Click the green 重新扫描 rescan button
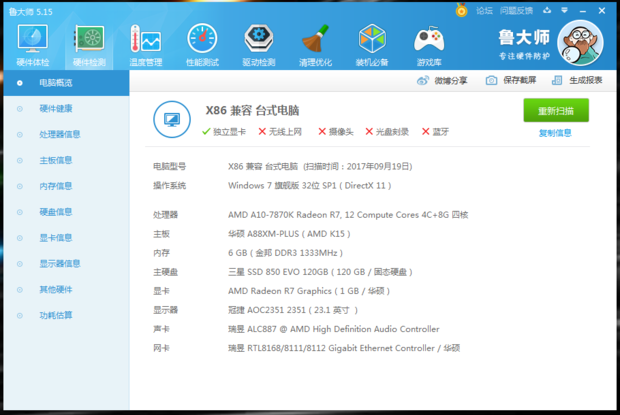620x415 pixels. (556, 110)
